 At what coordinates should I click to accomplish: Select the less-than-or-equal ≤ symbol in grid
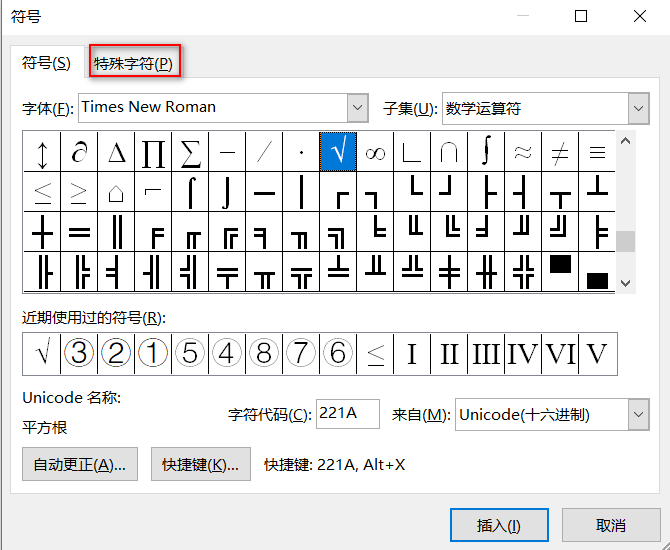click(x=42, y=192)
